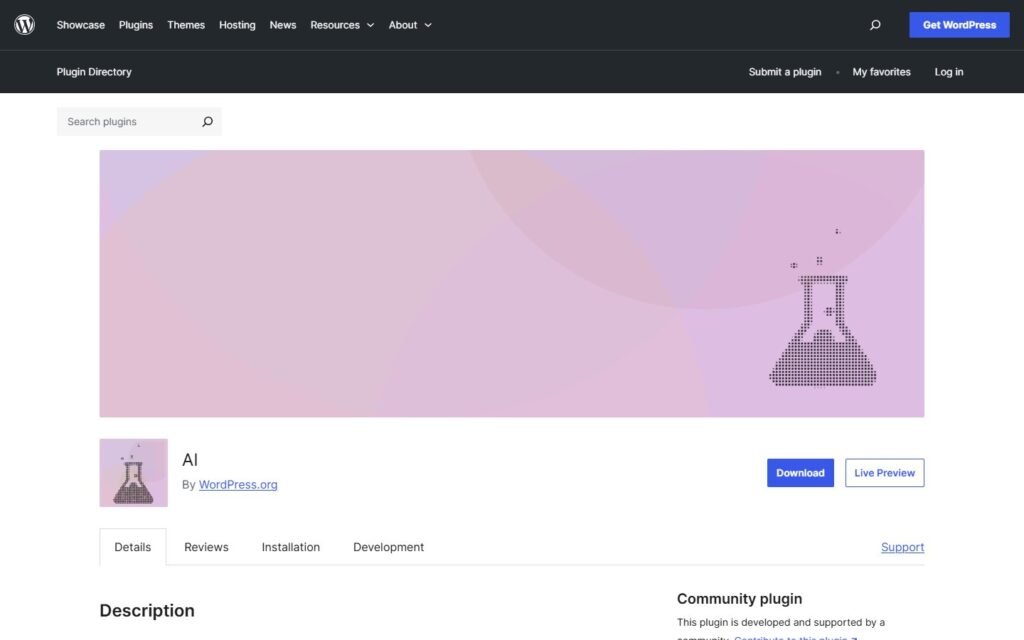The width and height of the screenshot is (1024, 640).
Task: Expand the About dropdown menu
Action: (x=410, y=25)
